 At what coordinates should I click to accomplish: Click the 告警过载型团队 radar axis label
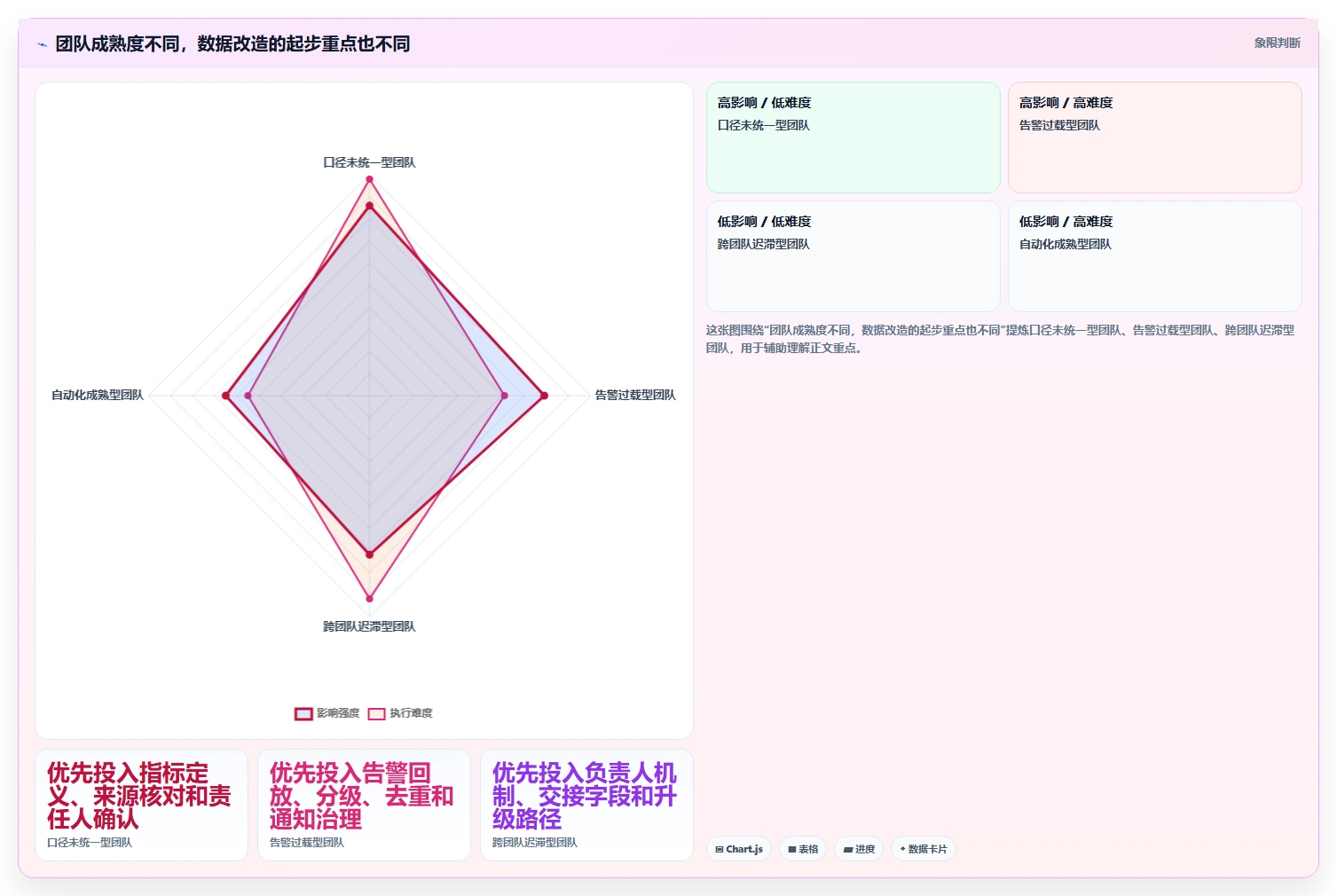point(635,395)
